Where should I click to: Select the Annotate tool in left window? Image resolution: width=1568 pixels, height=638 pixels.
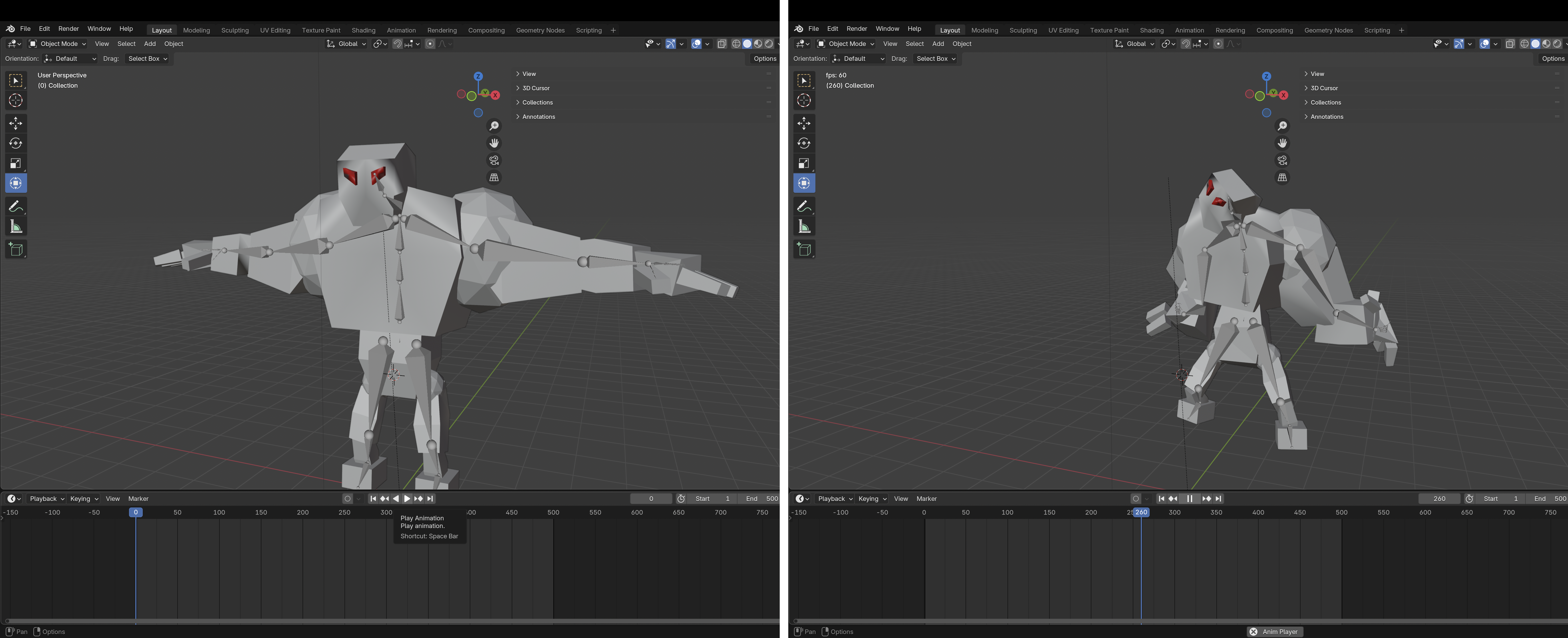point(16,206)
